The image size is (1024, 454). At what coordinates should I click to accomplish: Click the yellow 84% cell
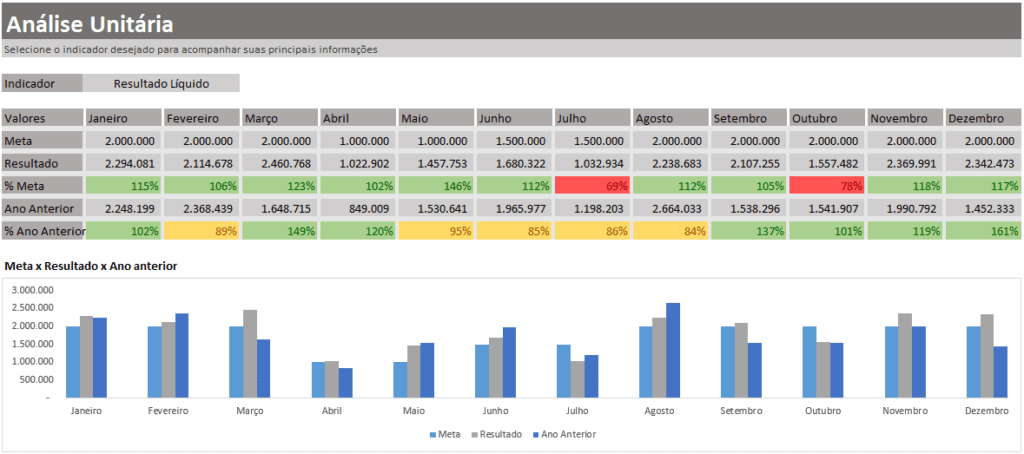coord(671,231)
